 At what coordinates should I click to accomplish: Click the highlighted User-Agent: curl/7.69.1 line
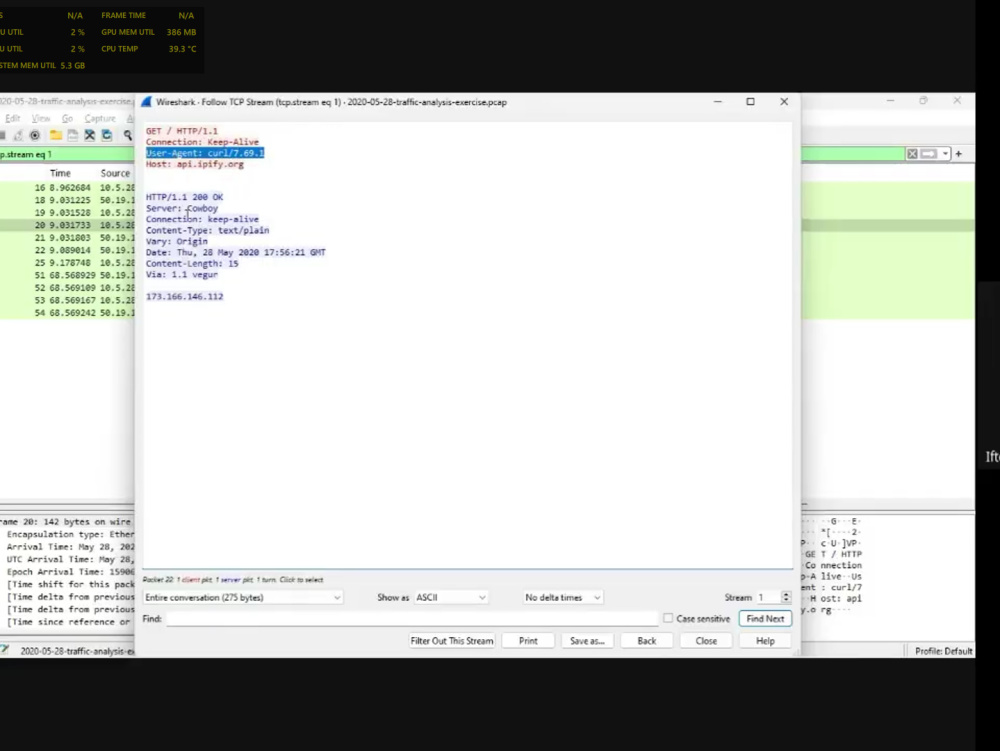point(205,153)
